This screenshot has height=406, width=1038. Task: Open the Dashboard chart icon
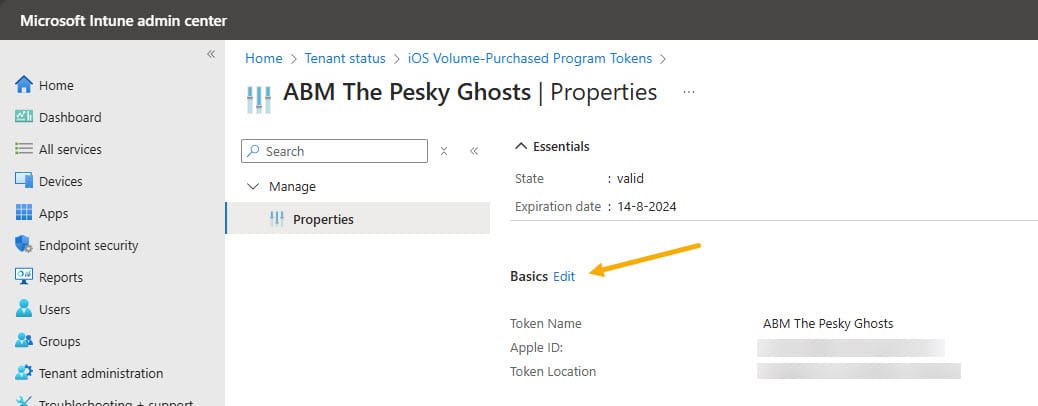point(24,117)
